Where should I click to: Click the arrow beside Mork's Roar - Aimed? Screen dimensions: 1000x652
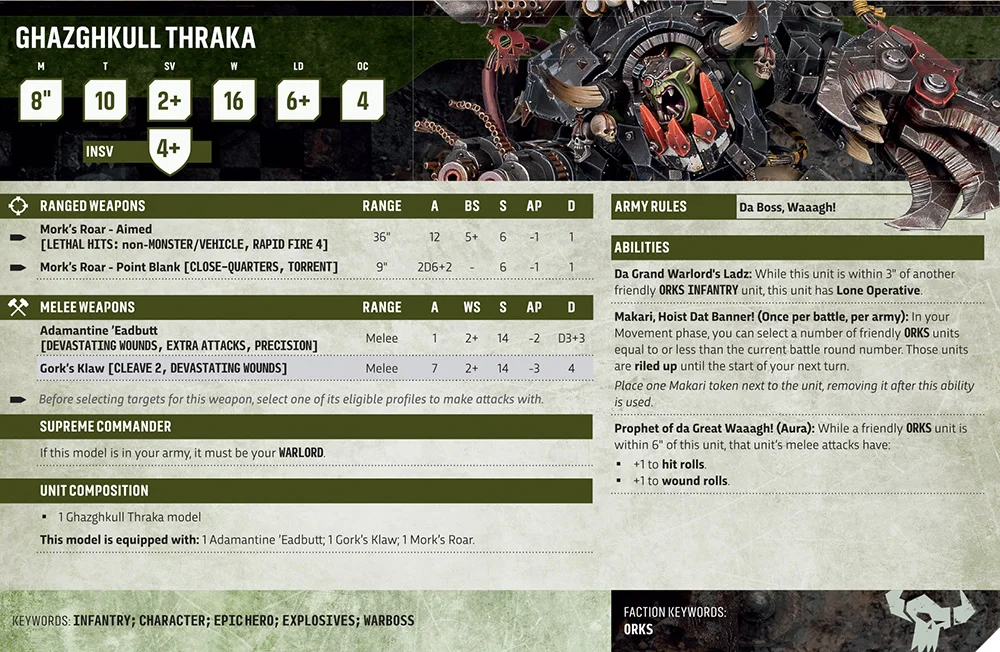pos(18,237)
